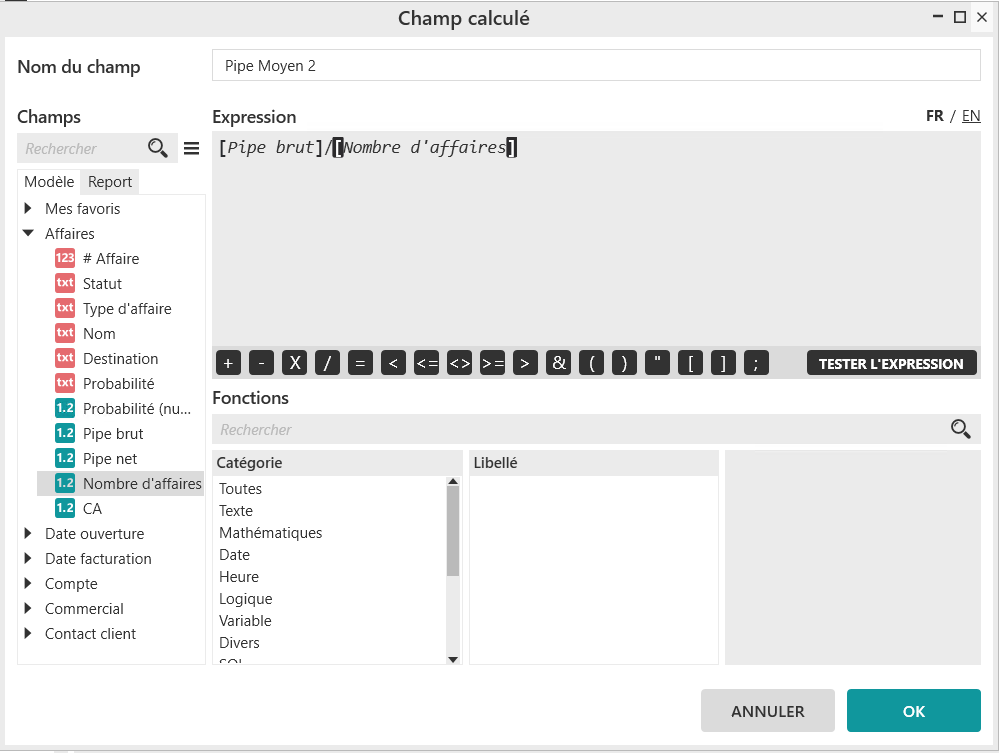Switch to the Report tab

110,181
